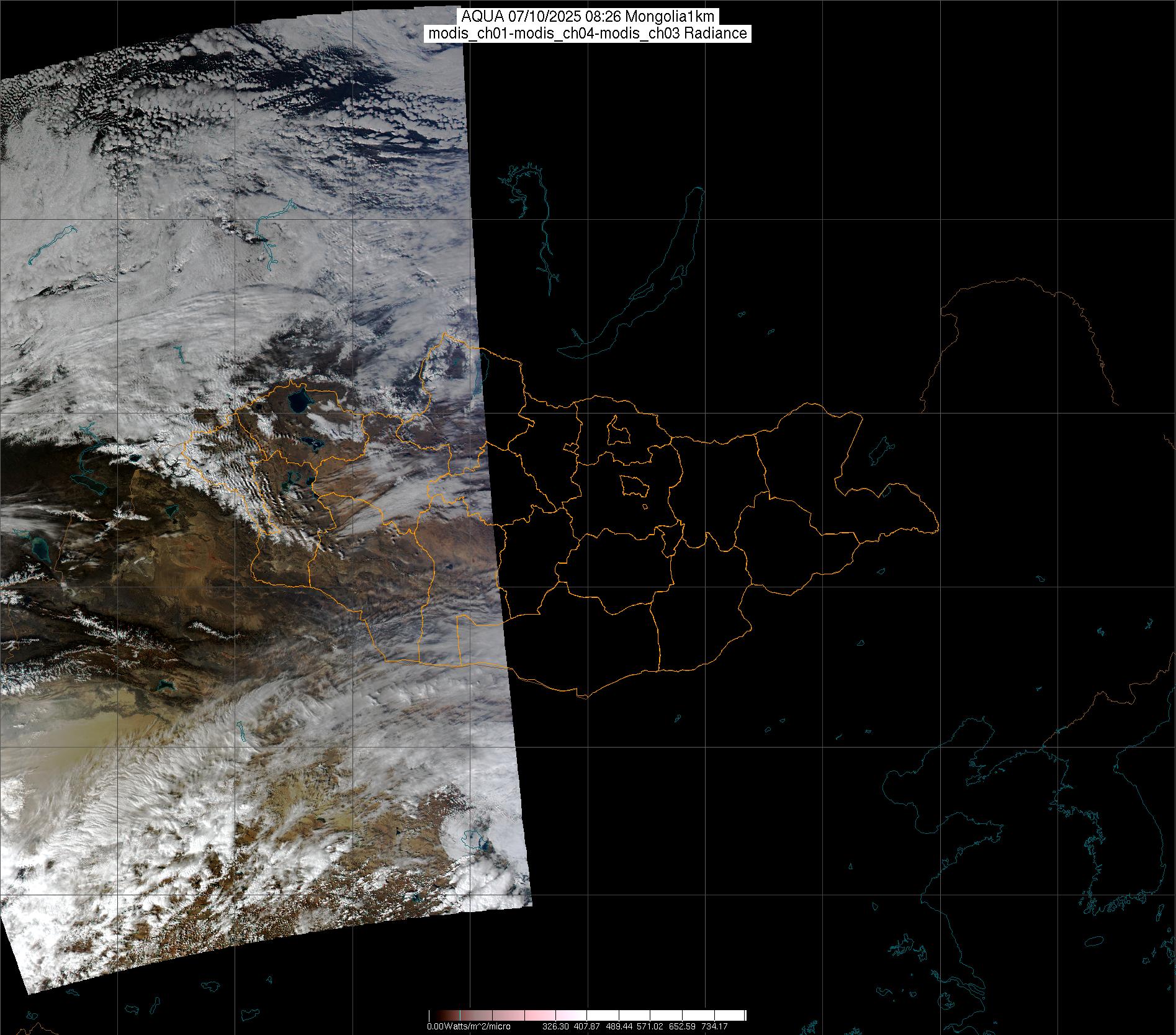1176x1035 pixels.
Task: Click the AQUA 07/10/2025 08:26 title label
Action: pyautogui.click(x=588, y=17)
